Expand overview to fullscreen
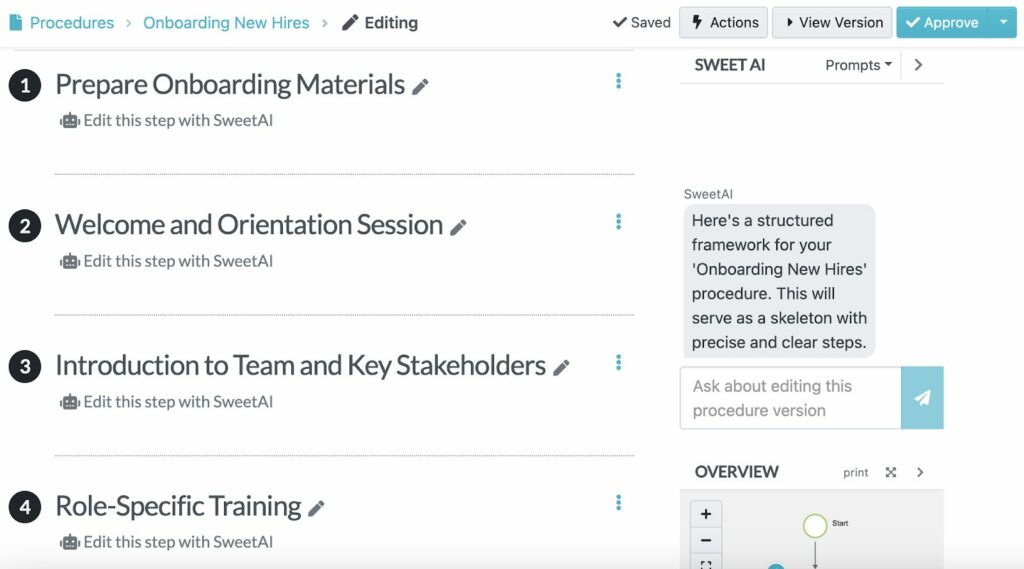1024x569 pixels. (x=891, y=472)
